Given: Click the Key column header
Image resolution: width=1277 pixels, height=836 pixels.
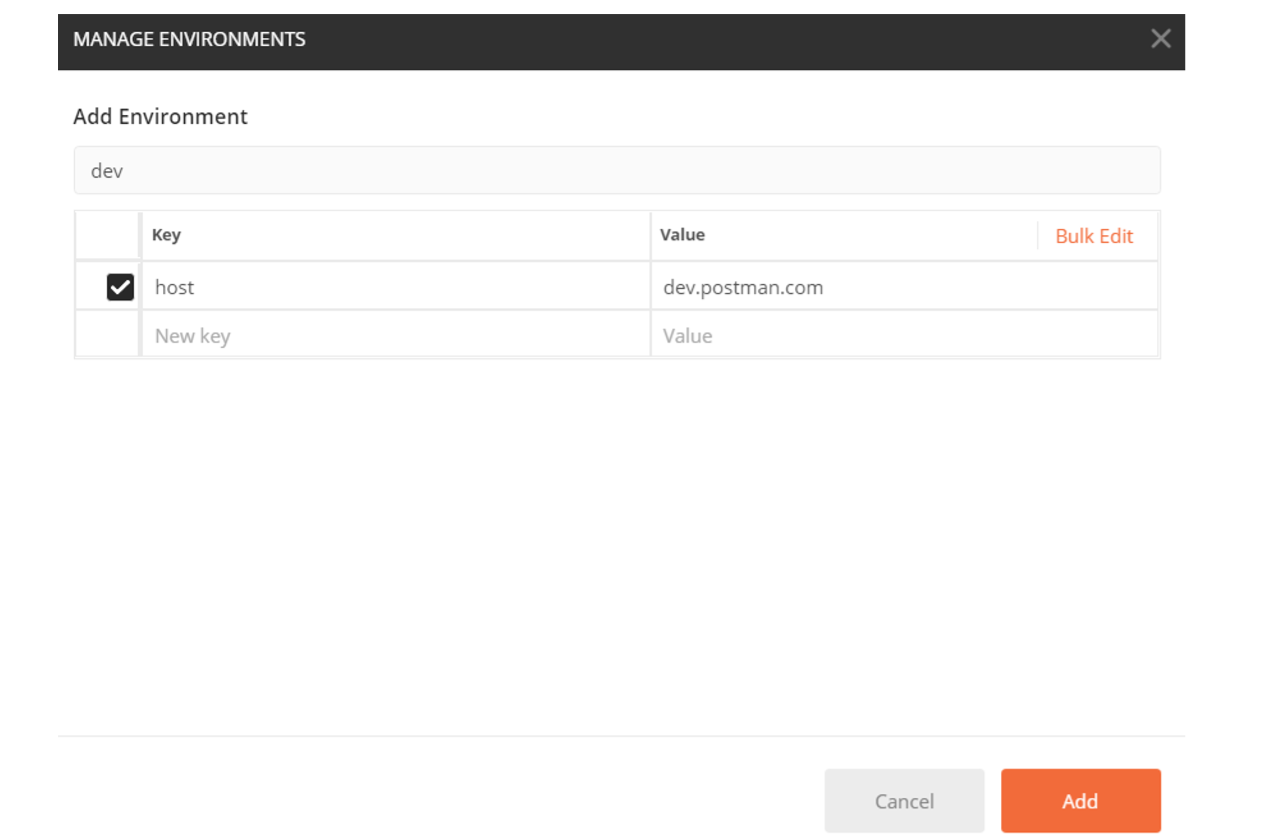Looking at the screenshot, I should 166,236.
